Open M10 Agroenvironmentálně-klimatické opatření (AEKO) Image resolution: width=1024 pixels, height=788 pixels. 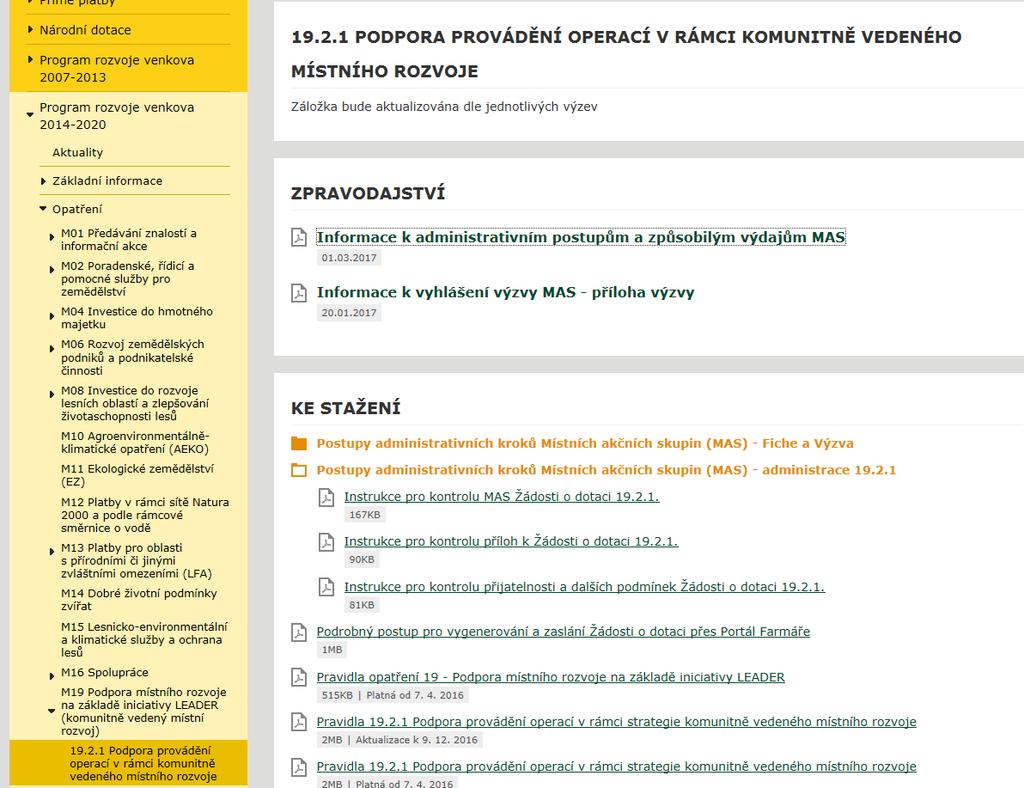135,443
